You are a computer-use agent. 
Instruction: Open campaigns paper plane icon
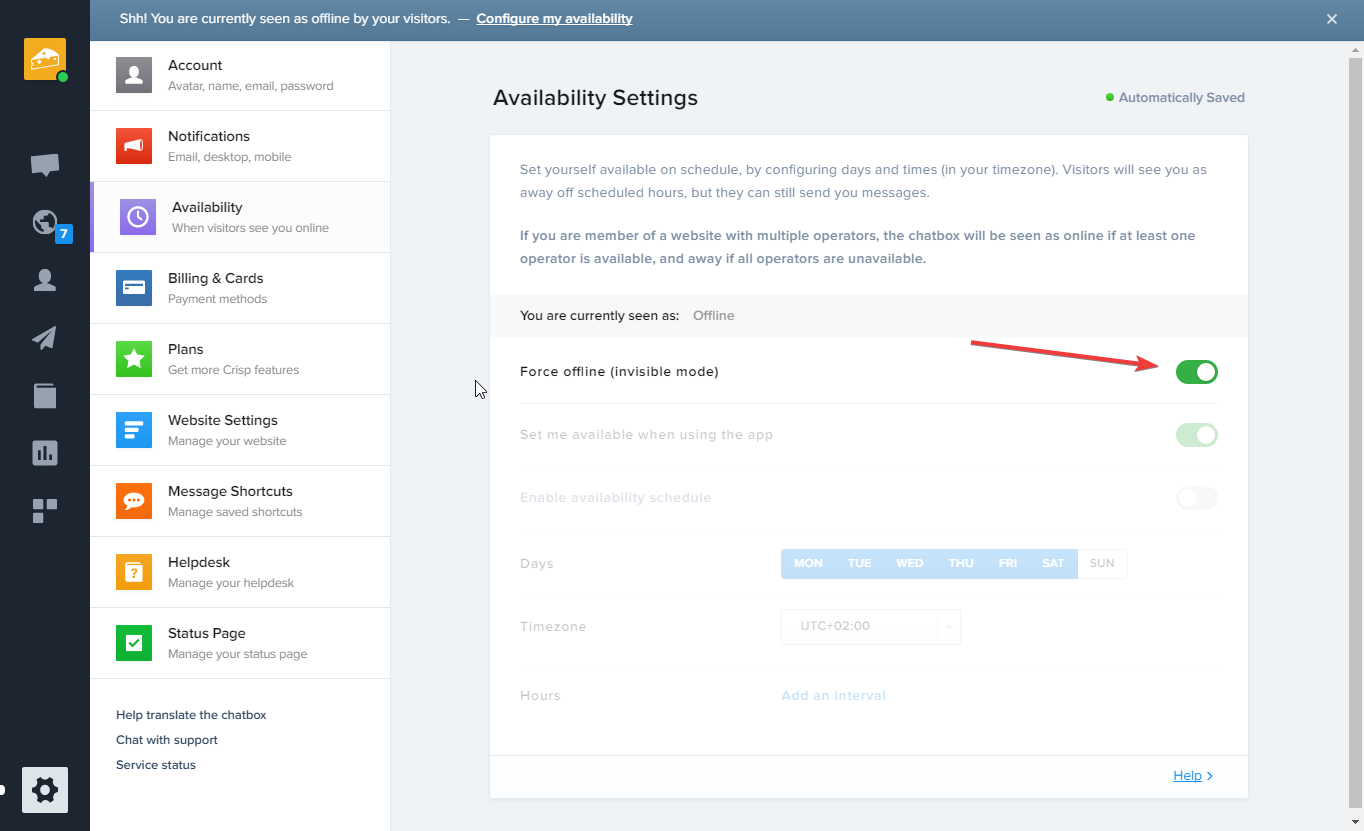point(45,338)
